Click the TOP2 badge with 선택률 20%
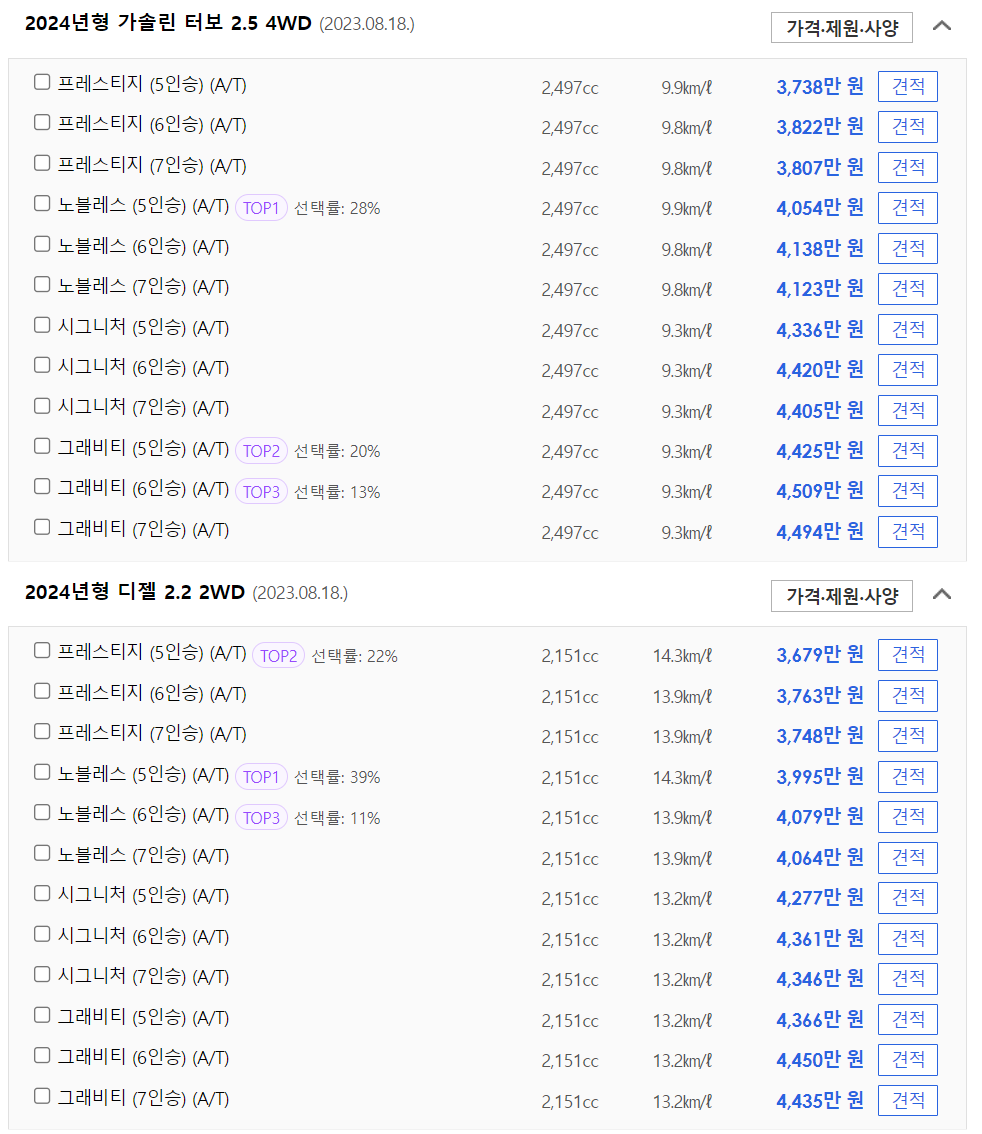The width and height of the screenshot is (982, 1134). point(261,451)
